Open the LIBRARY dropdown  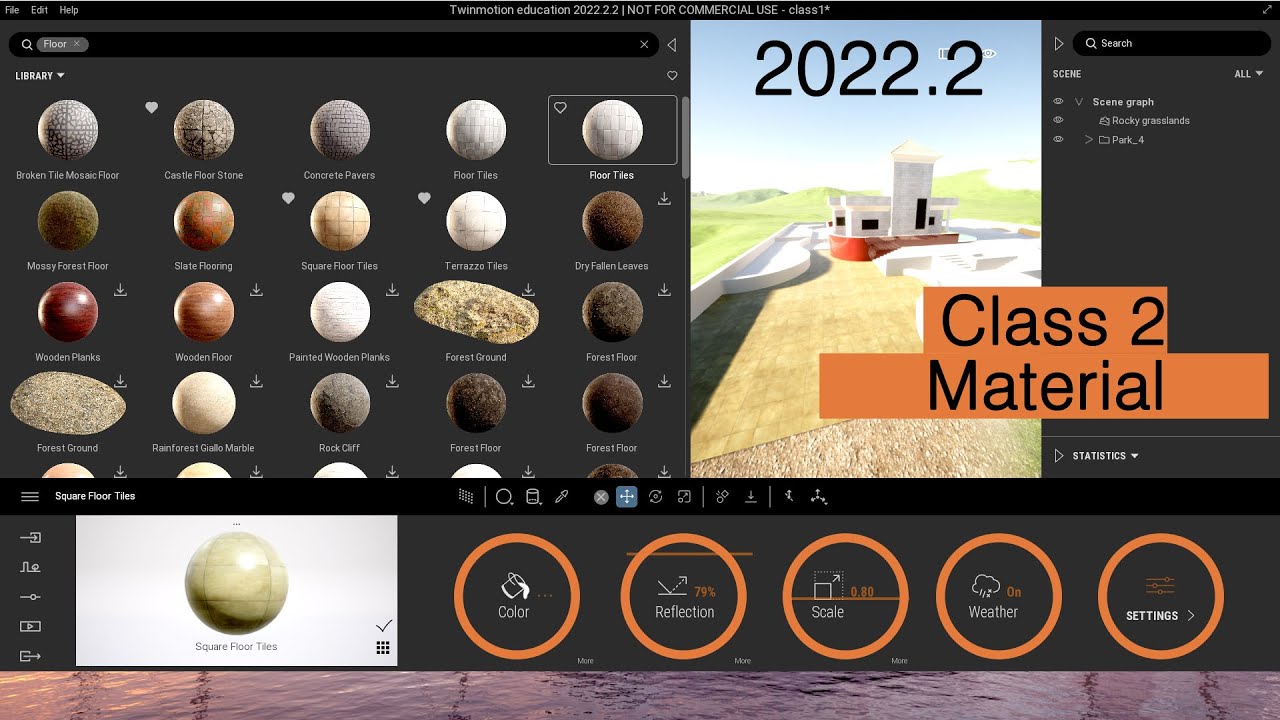coord(40,76)
